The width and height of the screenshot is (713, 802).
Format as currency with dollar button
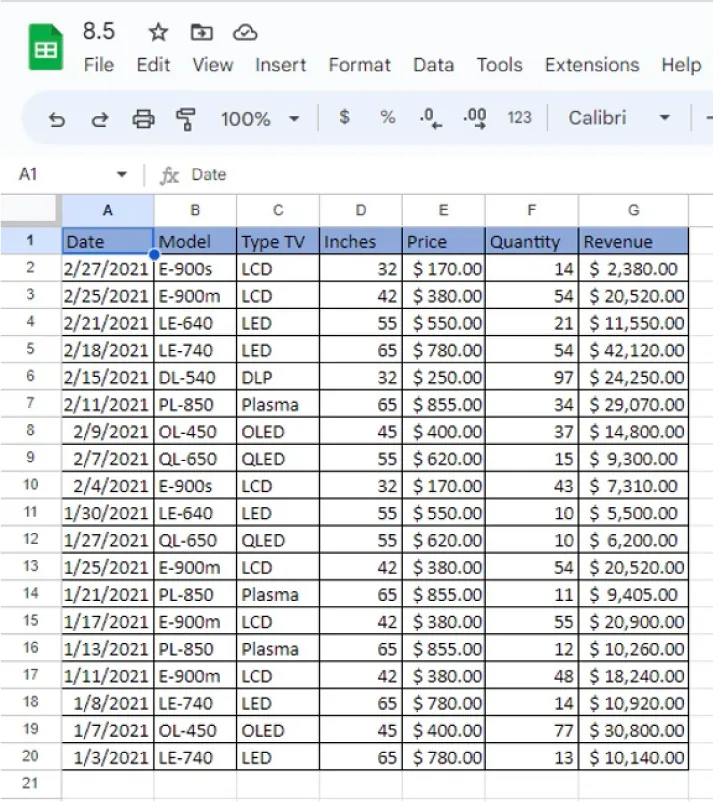point(344,118)
